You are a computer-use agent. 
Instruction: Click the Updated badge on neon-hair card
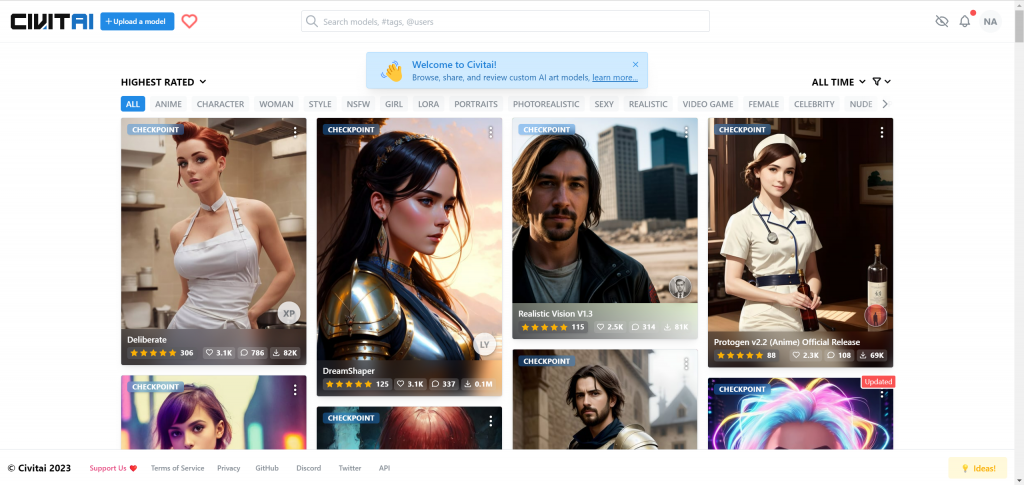coord(877,382)
